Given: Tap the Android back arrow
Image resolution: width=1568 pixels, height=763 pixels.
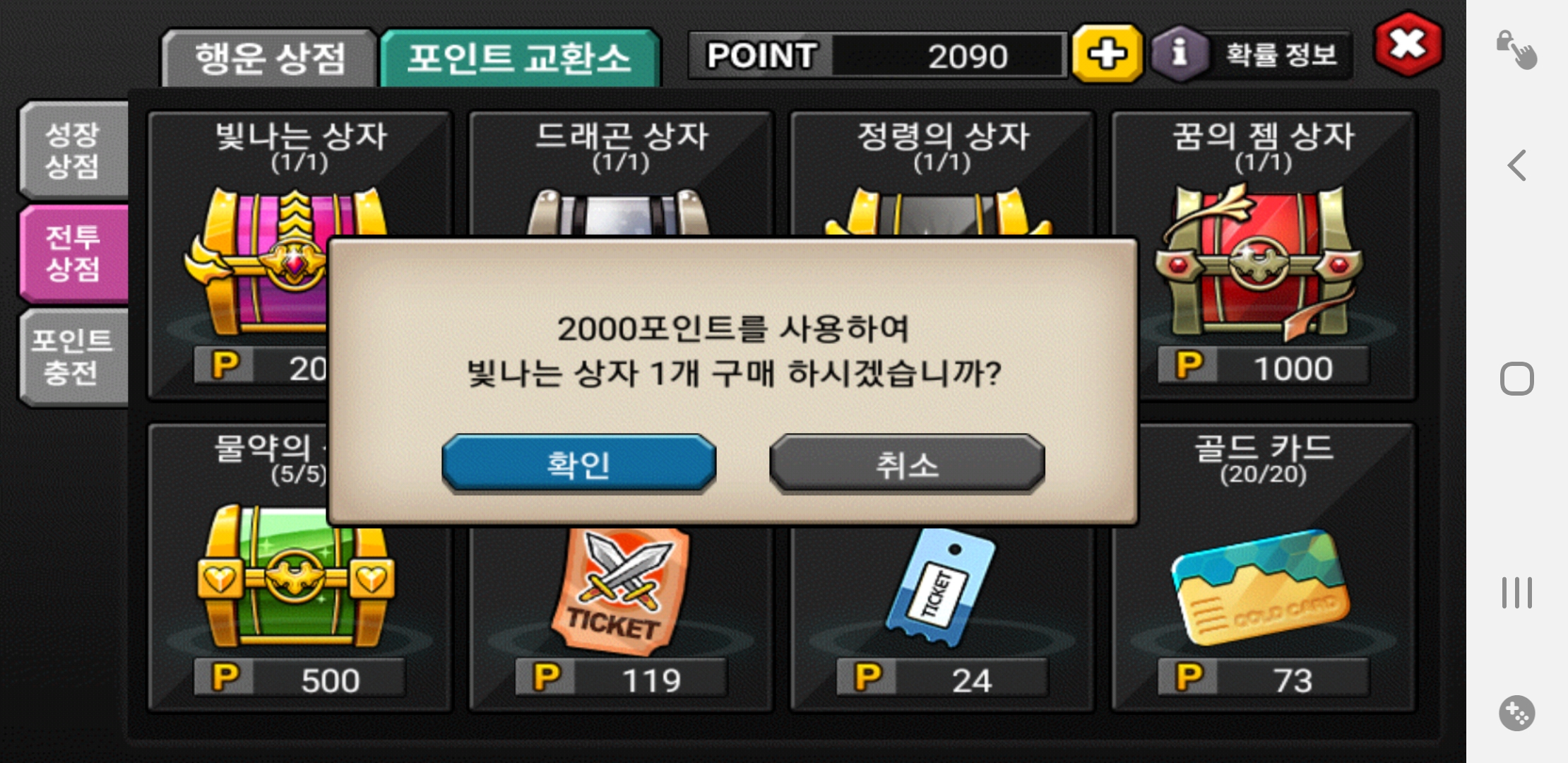Looking at the screenshot, I should (1517, 165).
